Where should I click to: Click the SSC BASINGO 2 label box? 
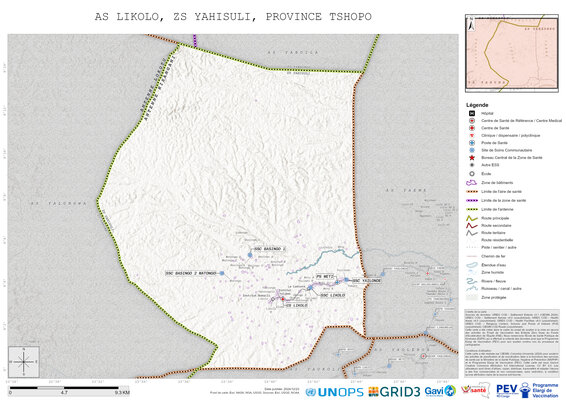click(270, 249)
